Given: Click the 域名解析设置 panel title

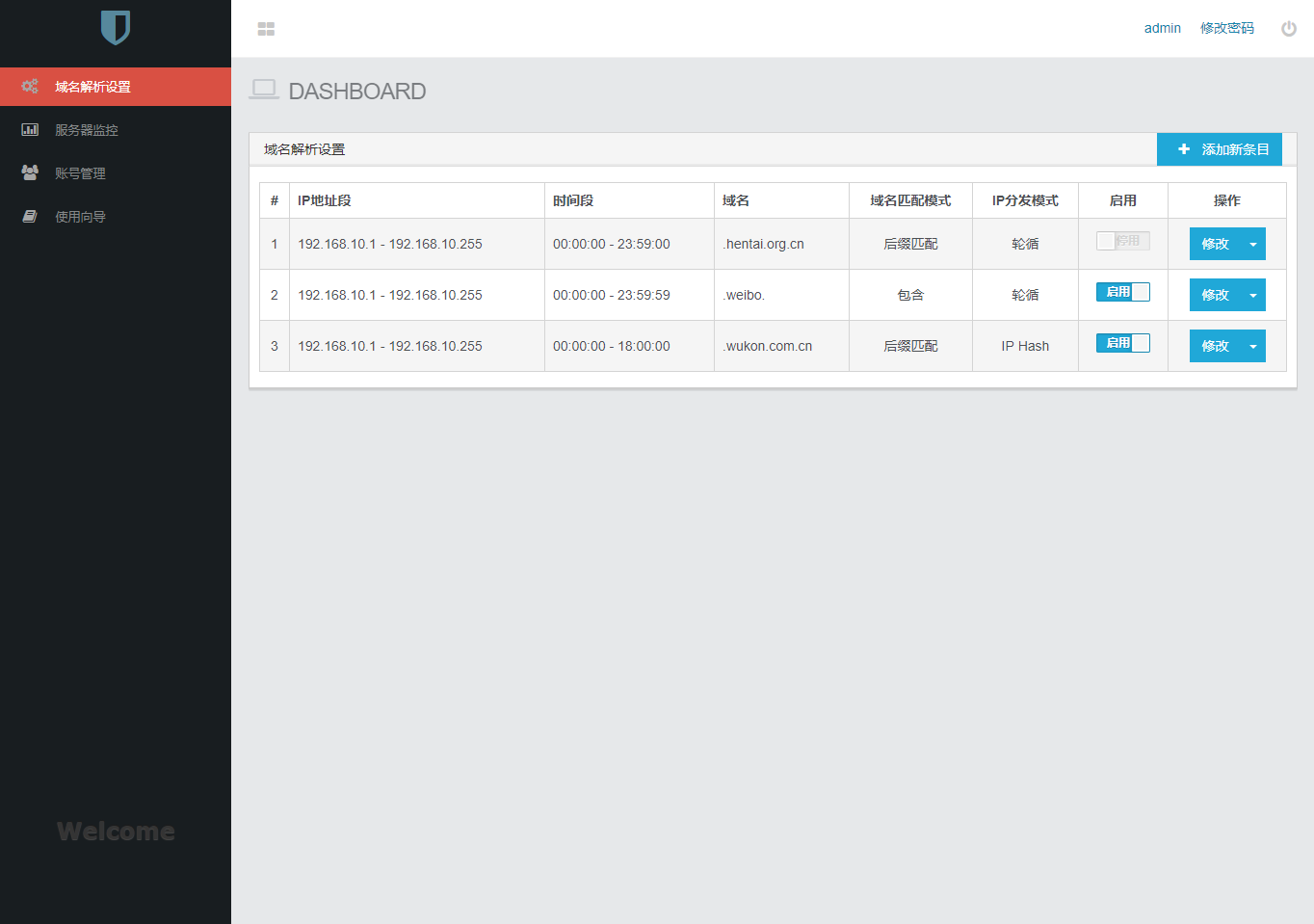Looking at the screenshot, I should [304, 149].
